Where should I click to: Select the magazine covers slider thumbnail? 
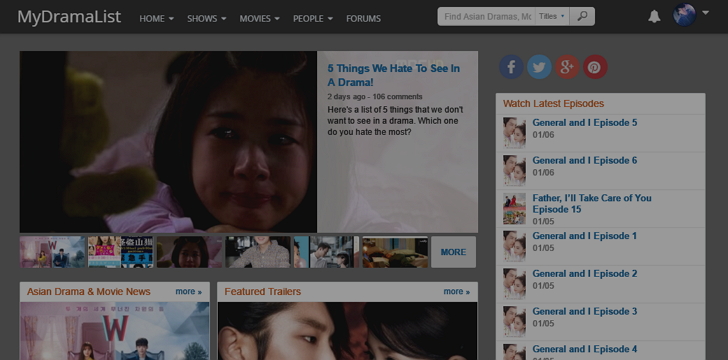pos(121,252)
